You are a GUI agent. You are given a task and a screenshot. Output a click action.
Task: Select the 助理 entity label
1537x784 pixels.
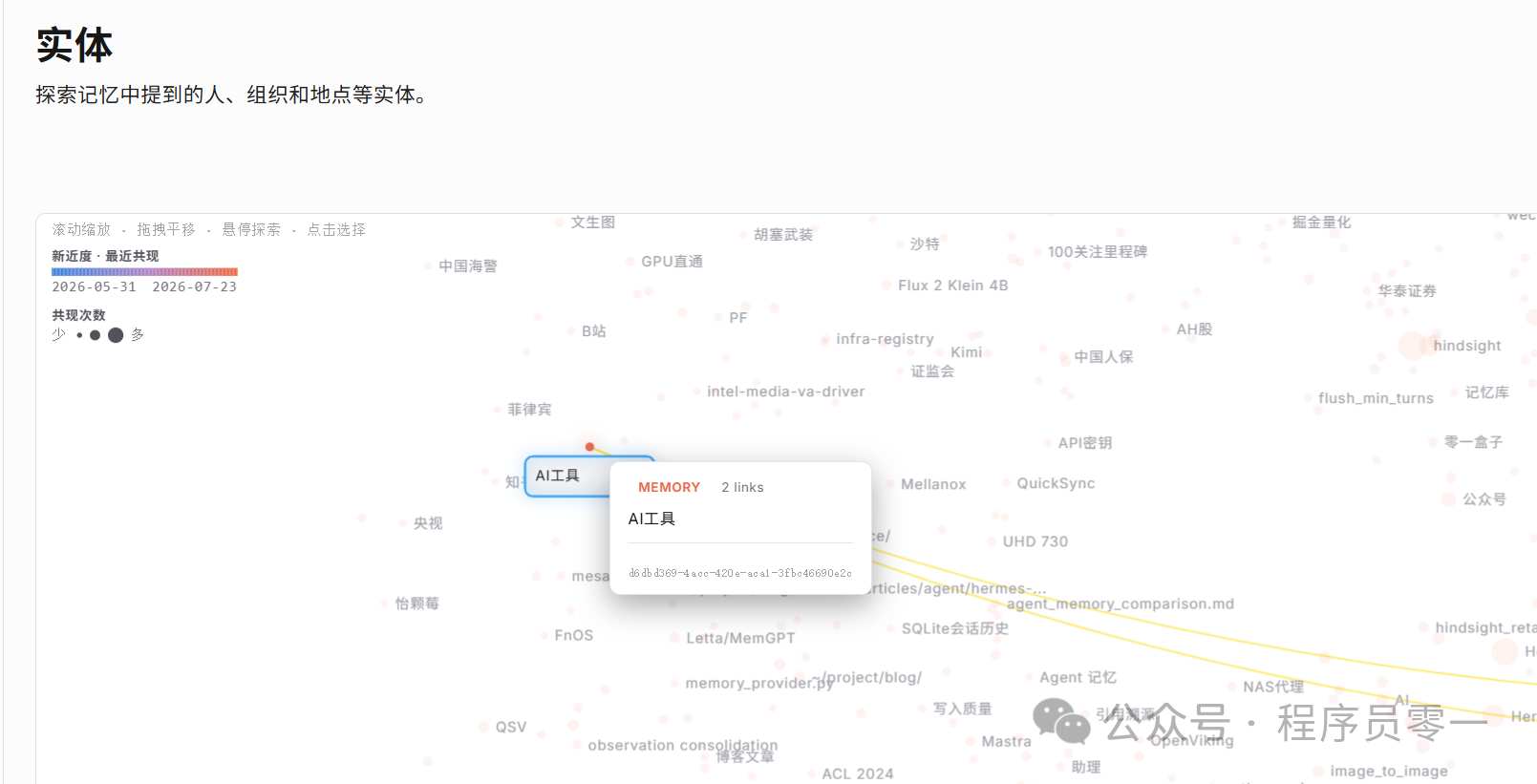pyautogui.click(x=1086, y=767)
